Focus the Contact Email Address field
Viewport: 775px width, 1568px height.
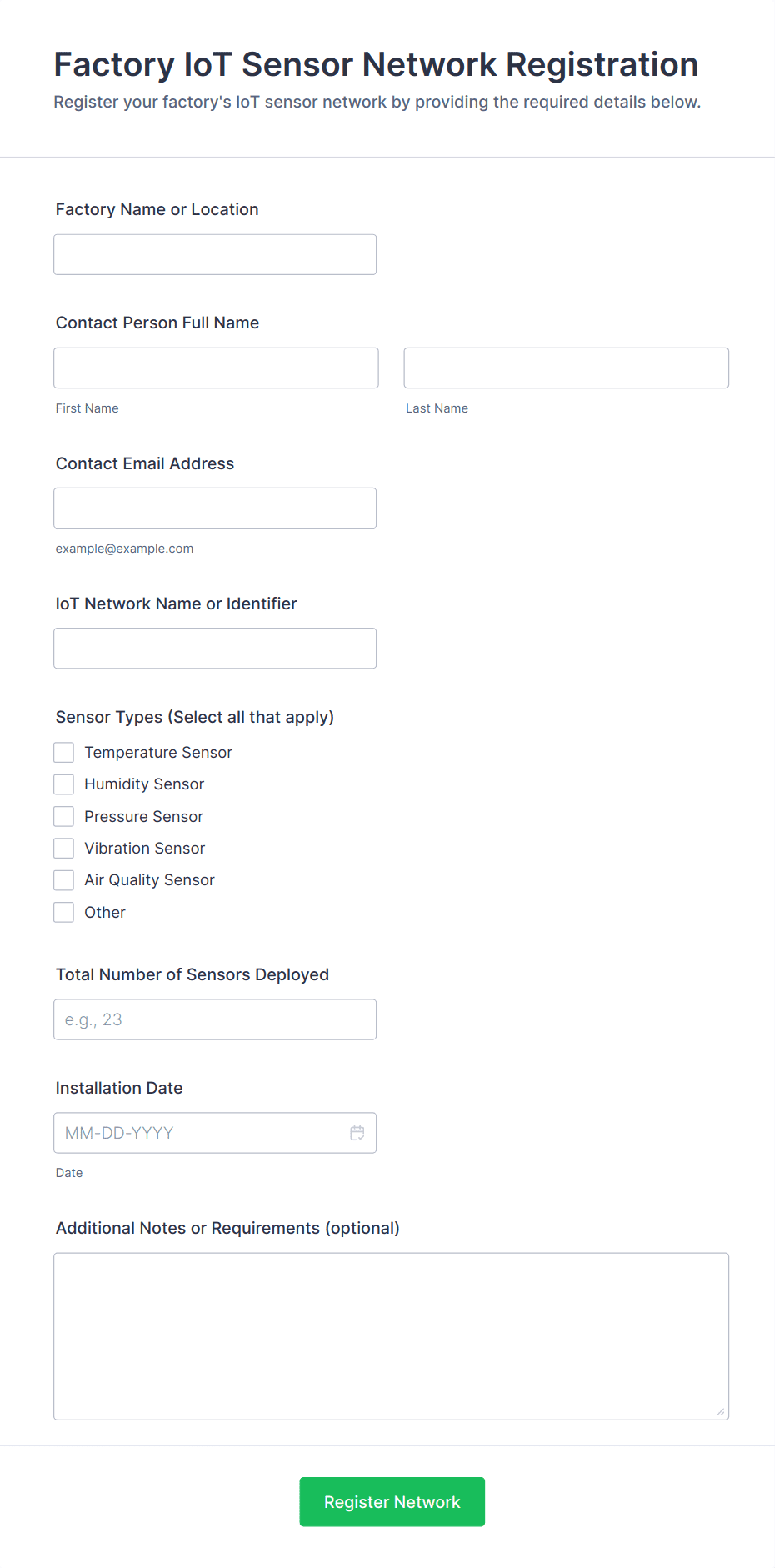click(x=215, y=508)
